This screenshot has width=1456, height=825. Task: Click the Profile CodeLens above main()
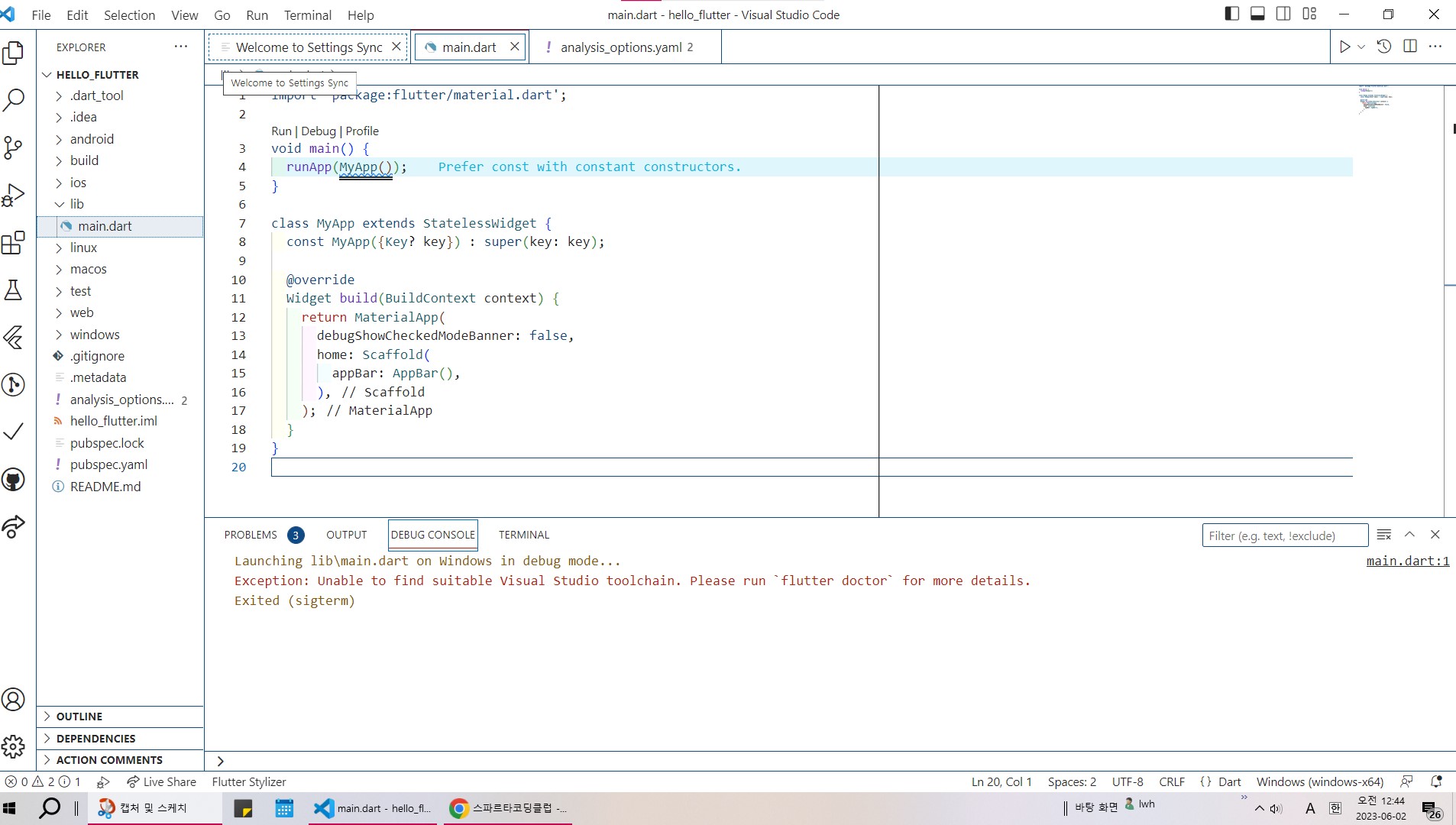point(362,131)
